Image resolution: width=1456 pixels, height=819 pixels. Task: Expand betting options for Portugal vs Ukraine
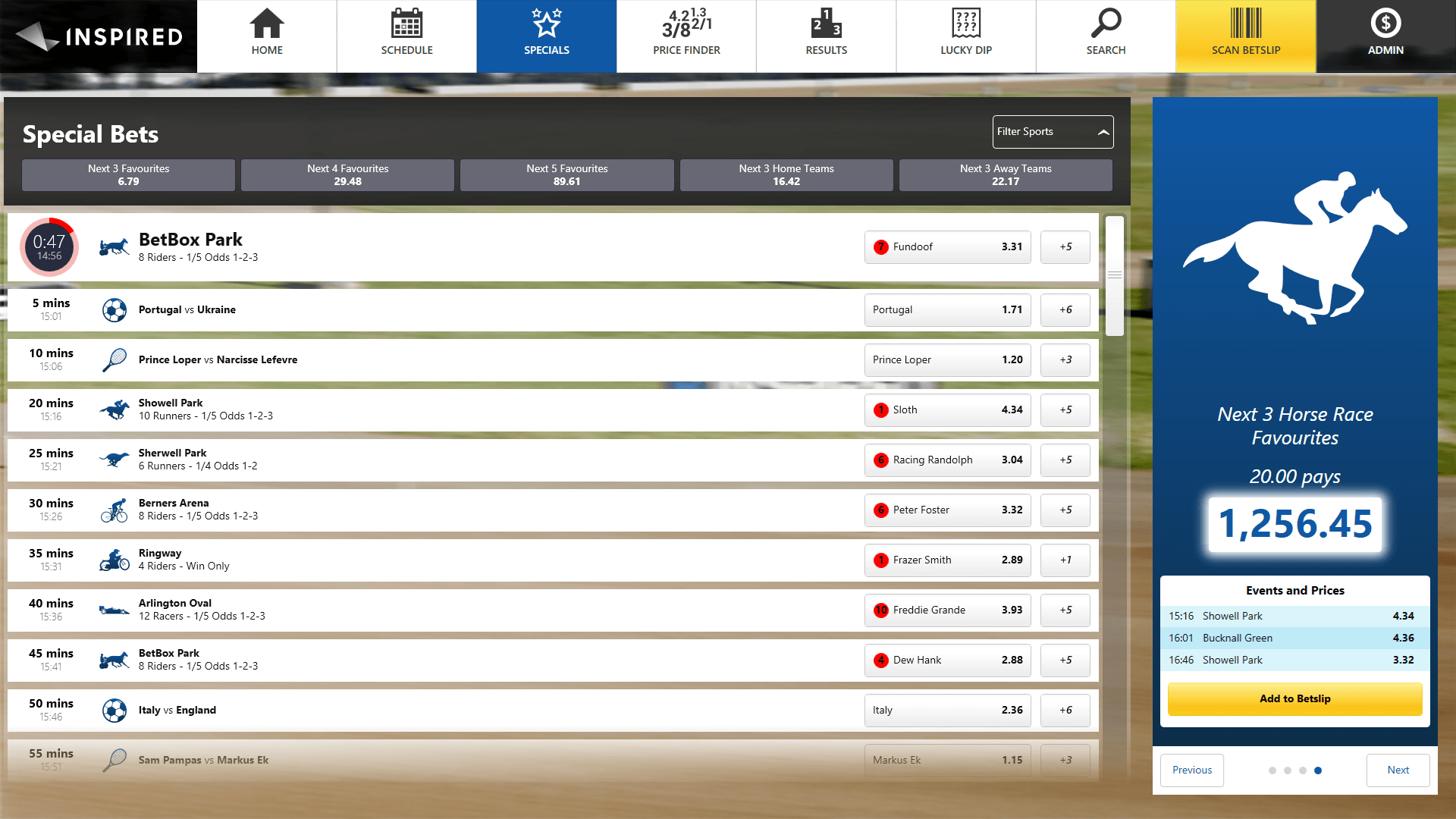pyautogui.click(x=1065, y=309)
